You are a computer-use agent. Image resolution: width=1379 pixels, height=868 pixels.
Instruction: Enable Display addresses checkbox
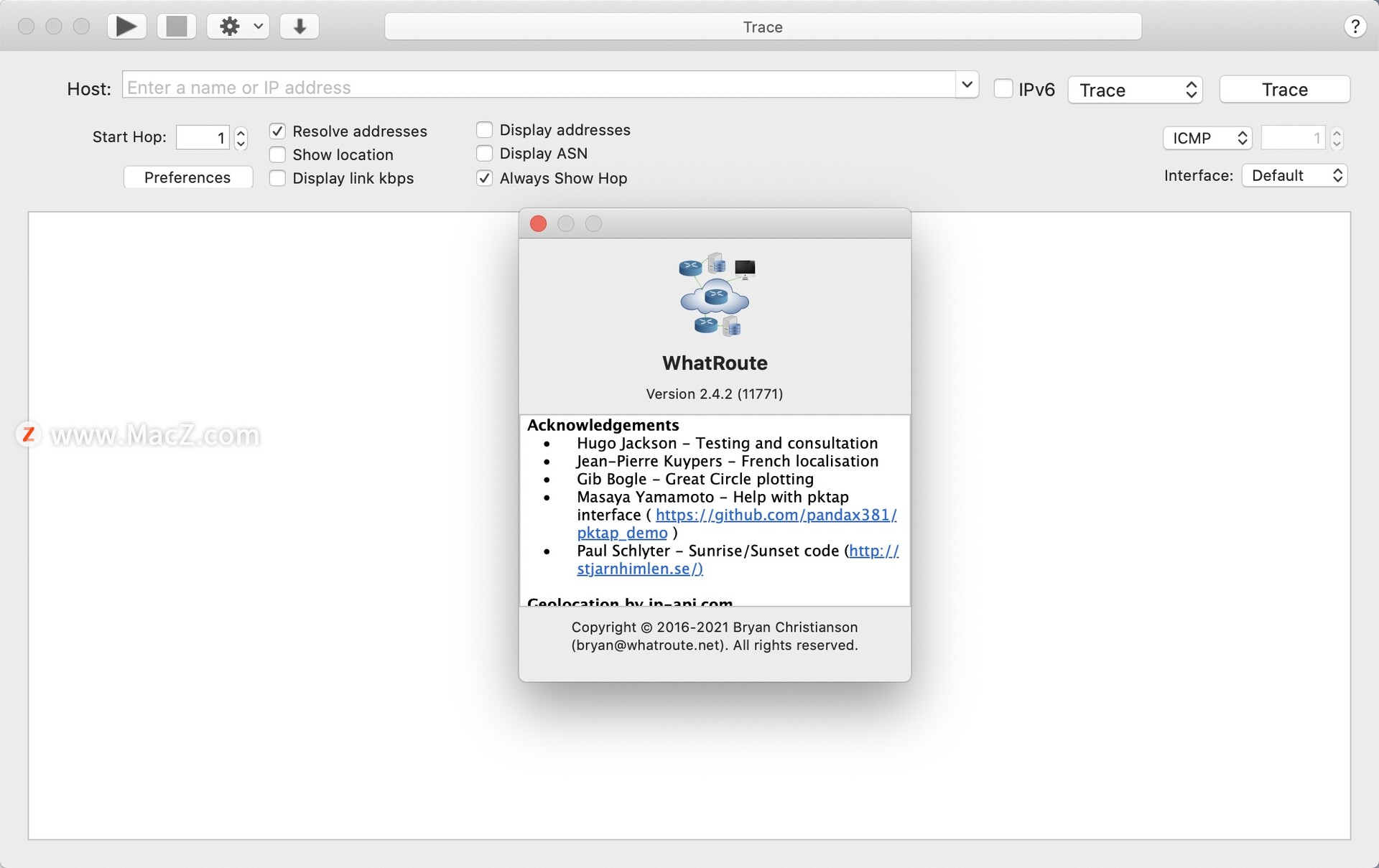pyautogui.click(x=485, y=130)
